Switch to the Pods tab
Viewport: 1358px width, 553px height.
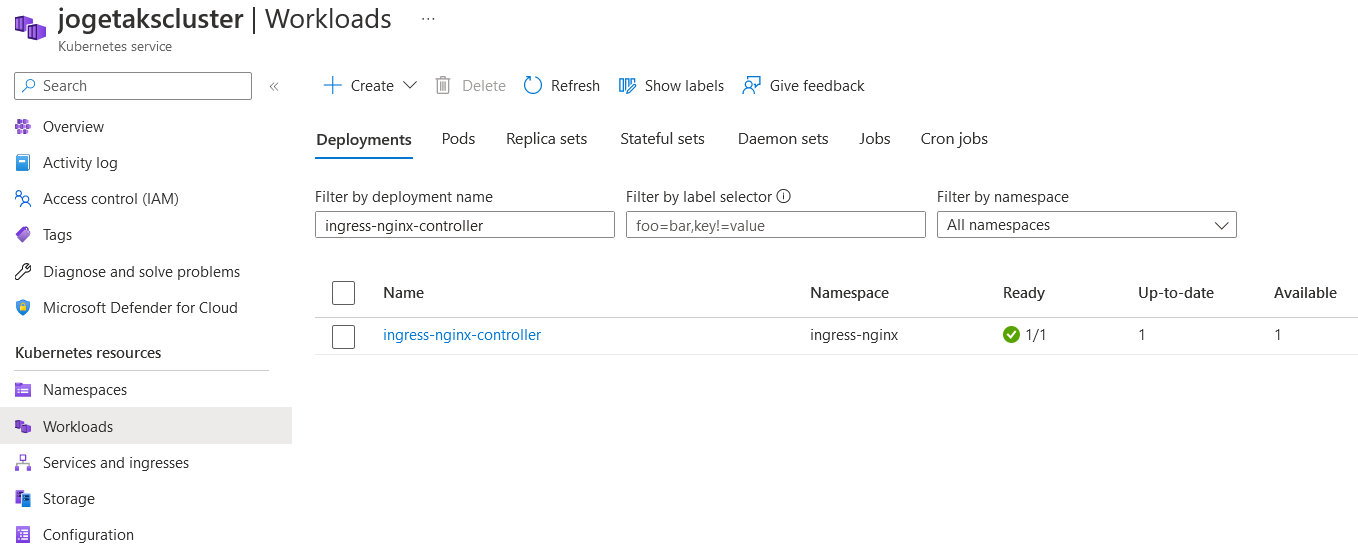tap(458, 139)
